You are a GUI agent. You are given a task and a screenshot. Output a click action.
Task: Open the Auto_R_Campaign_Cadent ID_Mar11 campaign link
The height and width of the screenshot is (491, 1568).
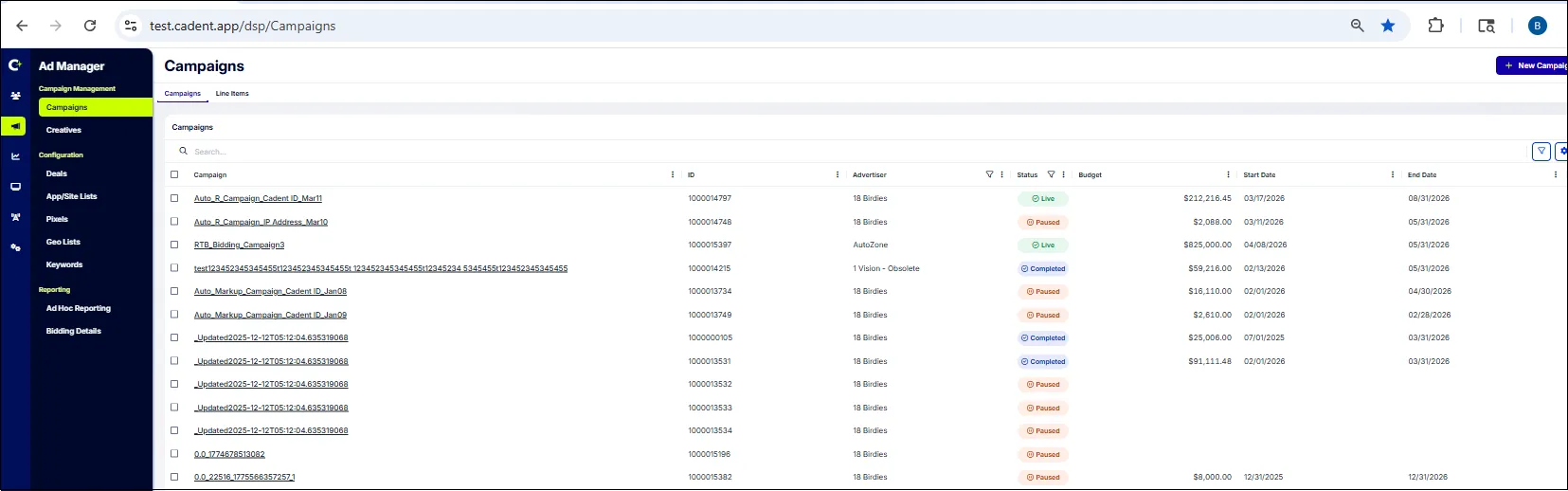[x=258, y=198]
